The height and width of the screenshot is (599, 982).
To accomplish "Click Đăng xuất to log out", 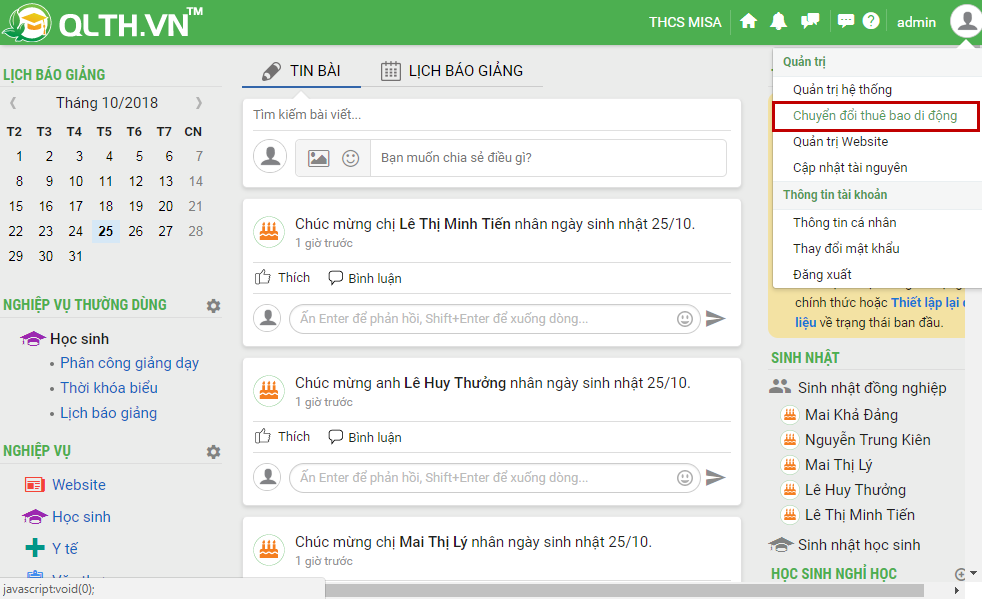I will (x=822, y=274).
